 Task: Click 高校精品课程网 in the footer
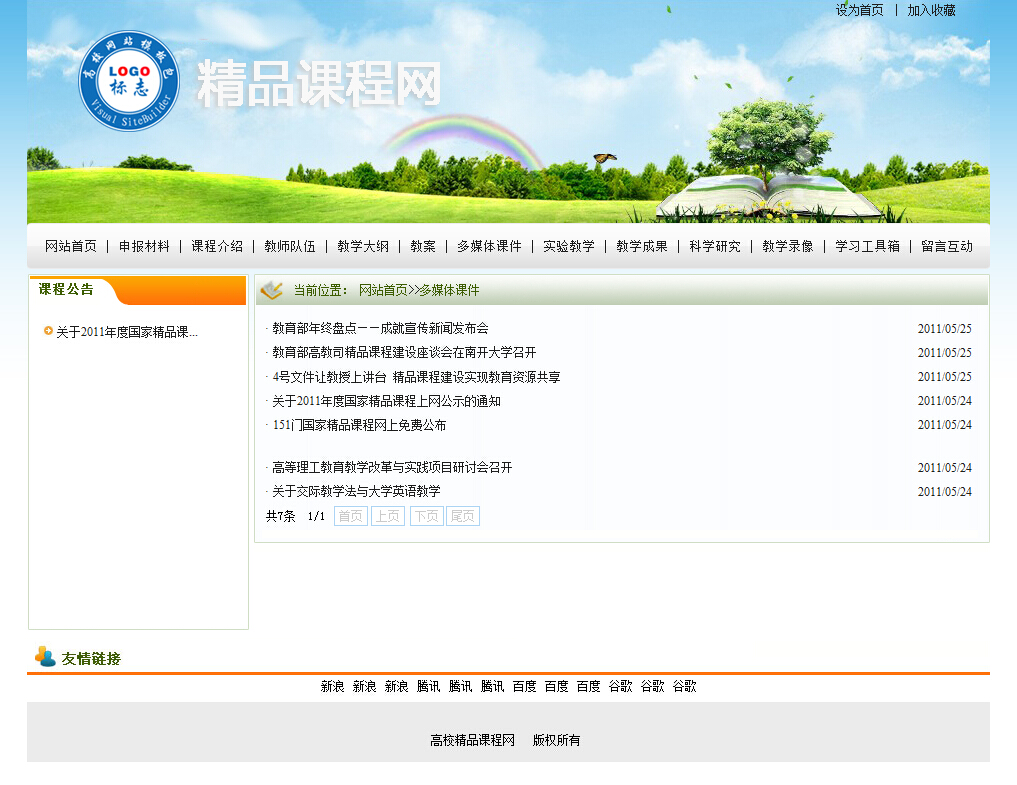472,740
